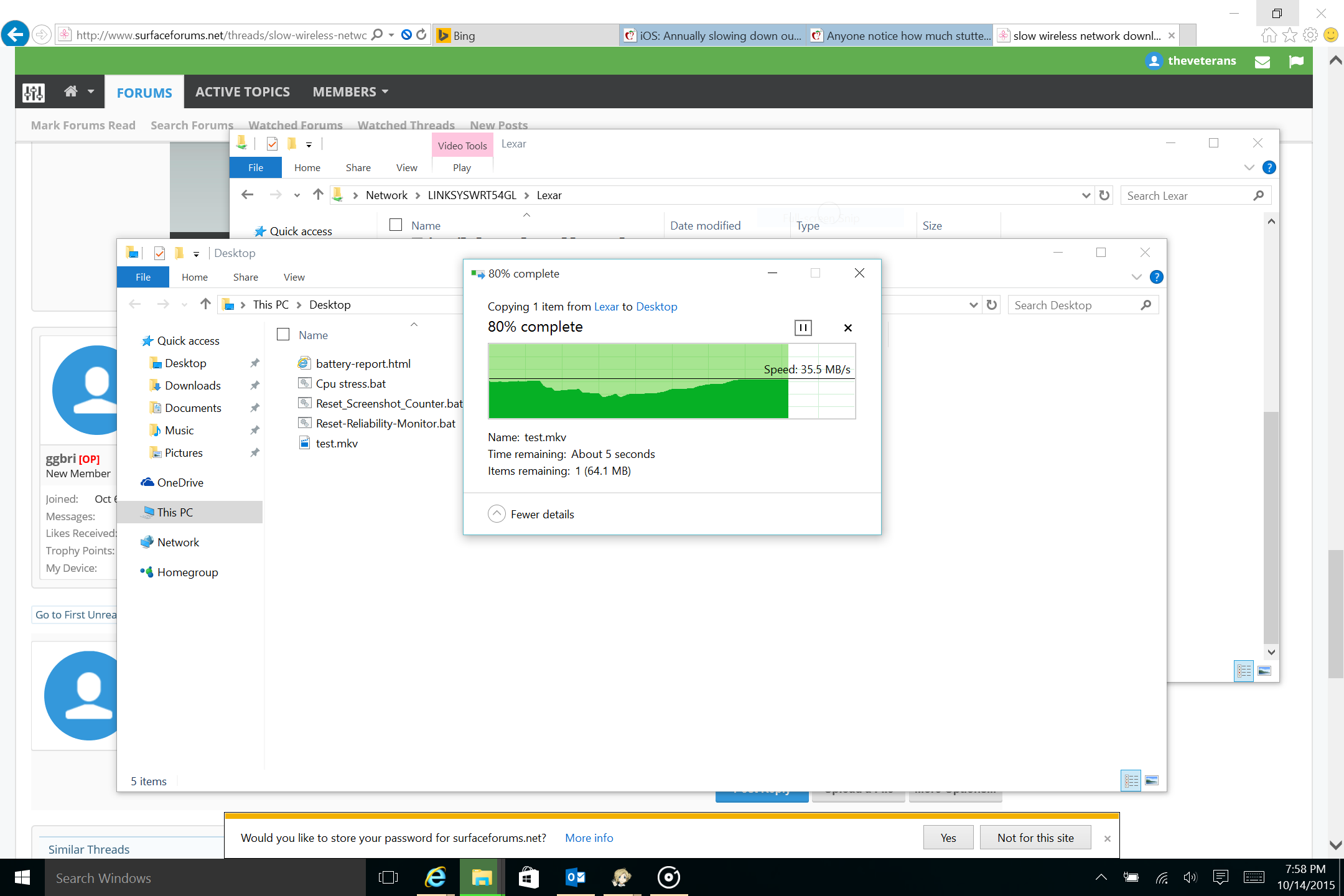
Task: Open Store from taskbar
Action: point(528,877)
